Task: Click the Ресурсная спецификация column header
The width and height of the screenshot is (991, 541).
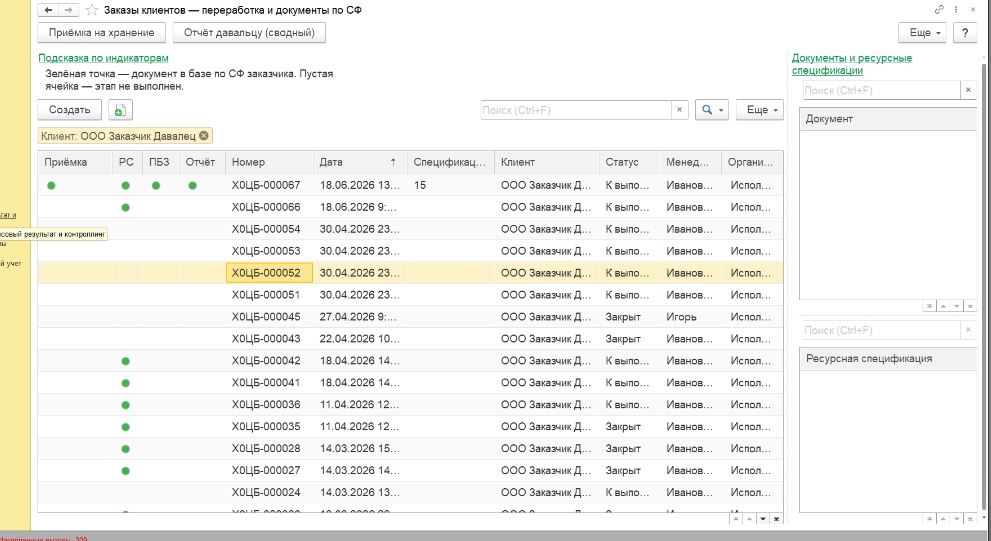Action: coord(889,358)
